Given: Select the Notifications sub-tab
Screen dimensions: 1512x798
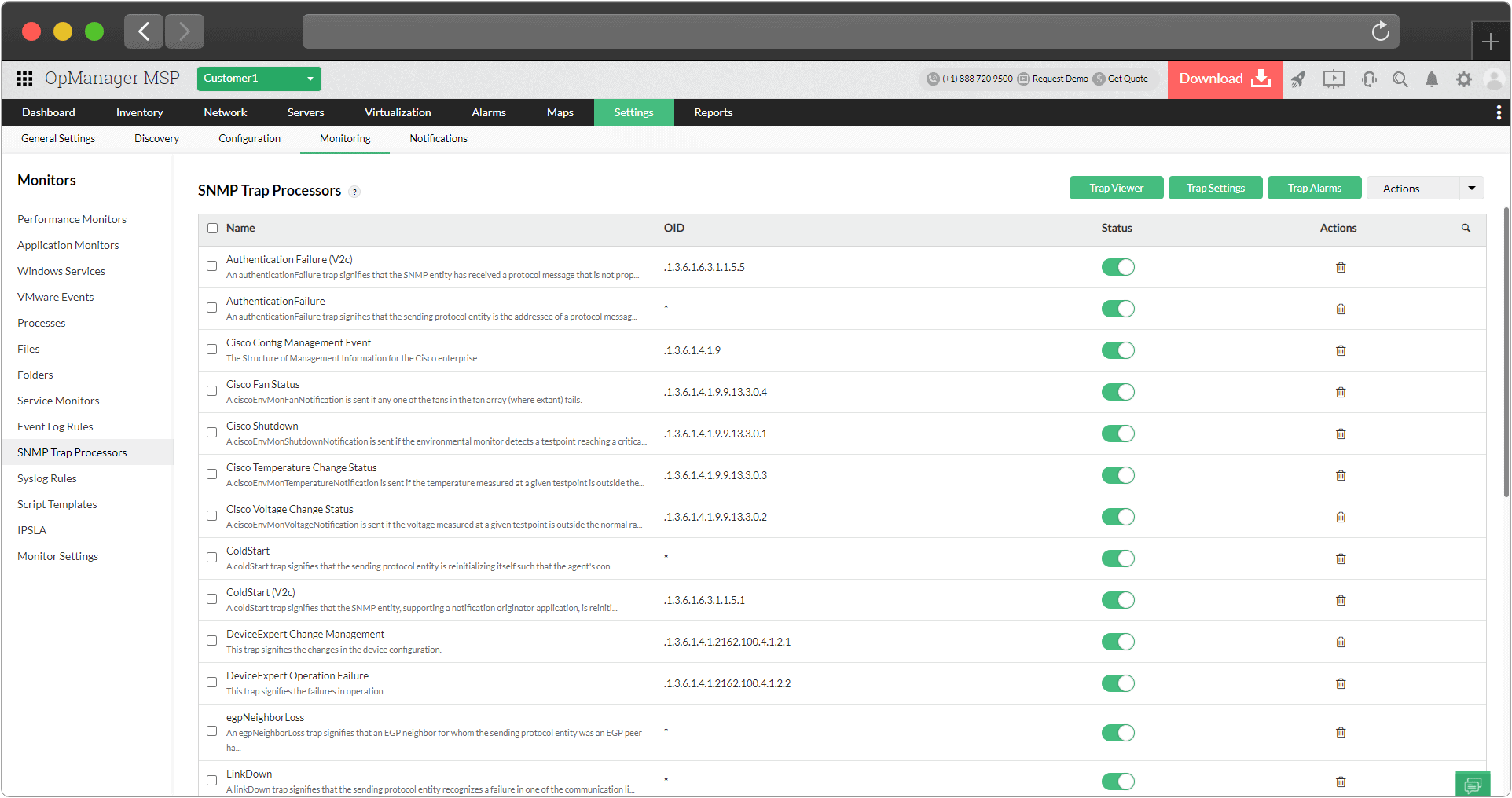Looking at the screenshot, I should 439,139.
